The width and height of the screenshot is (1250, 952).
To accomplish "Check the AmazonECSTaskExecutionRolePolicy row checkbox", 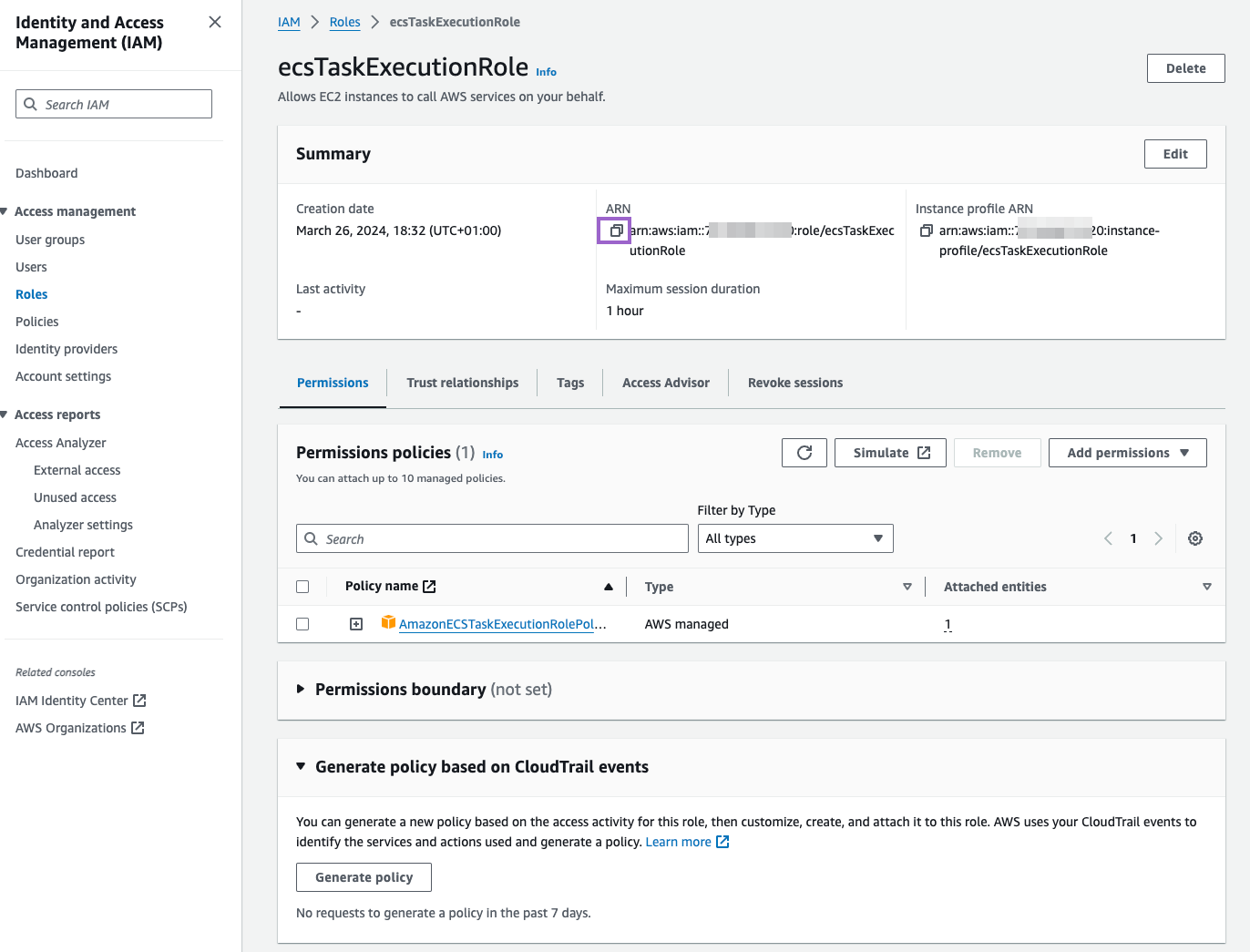I will tap(302, 624).
